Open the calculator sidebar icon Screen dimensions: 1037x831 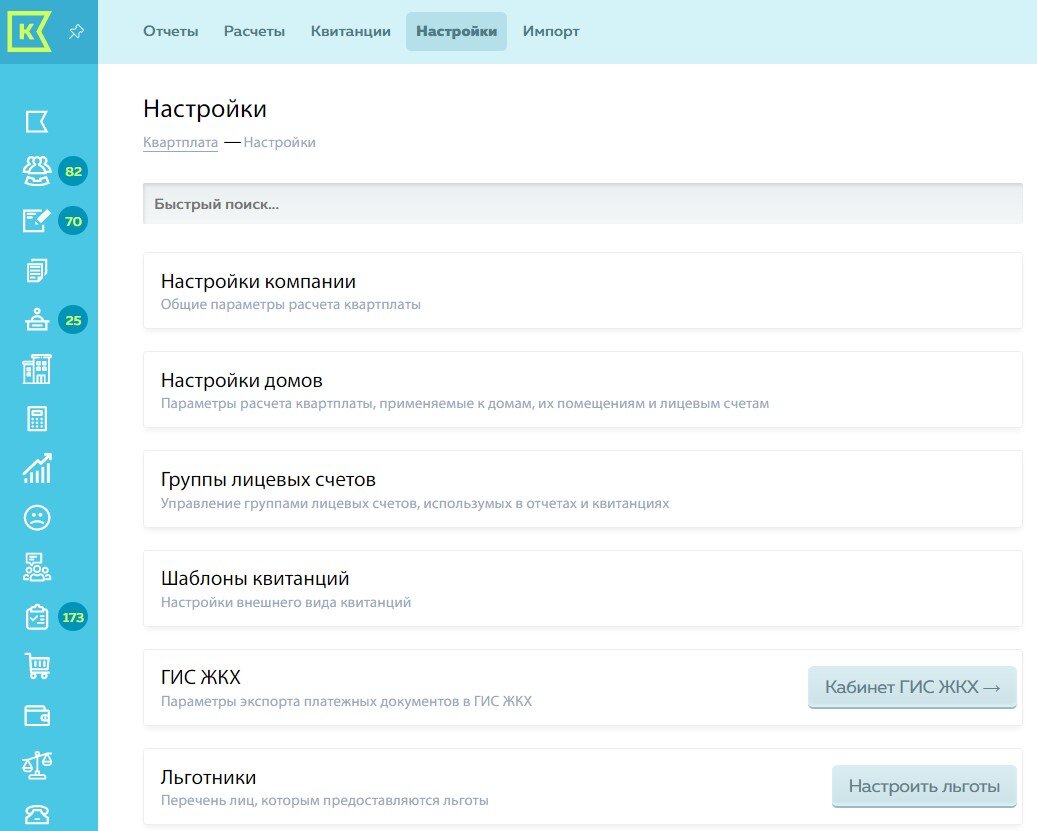pos(36,418)
